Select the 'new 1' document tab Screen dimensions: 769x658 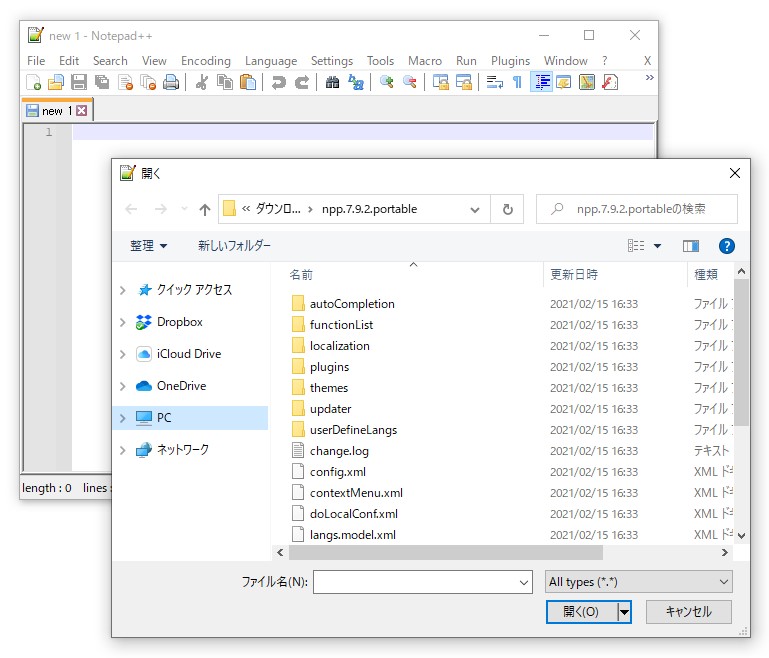tap(56, 110)
